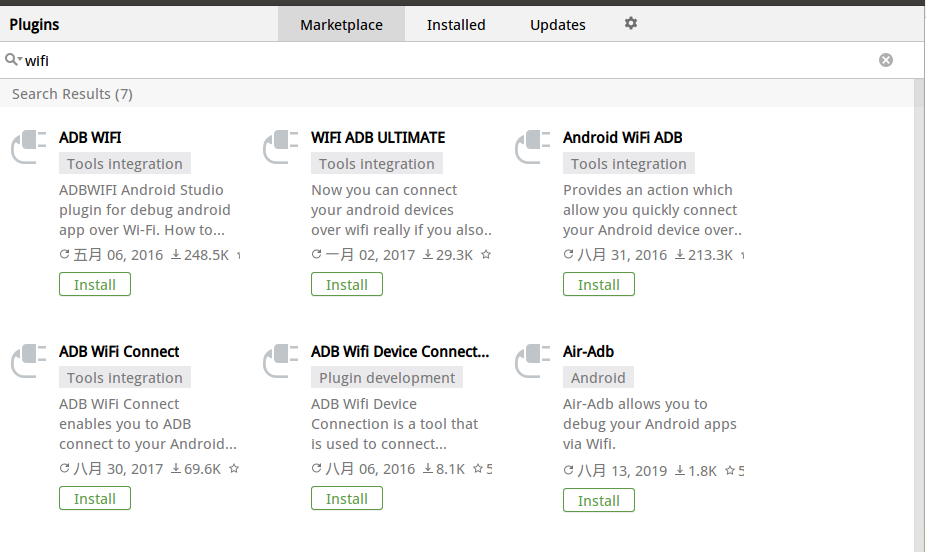Open the search history magnifier dropdown
The width and height of the screenshot is (926, 552).
(13, 60)
